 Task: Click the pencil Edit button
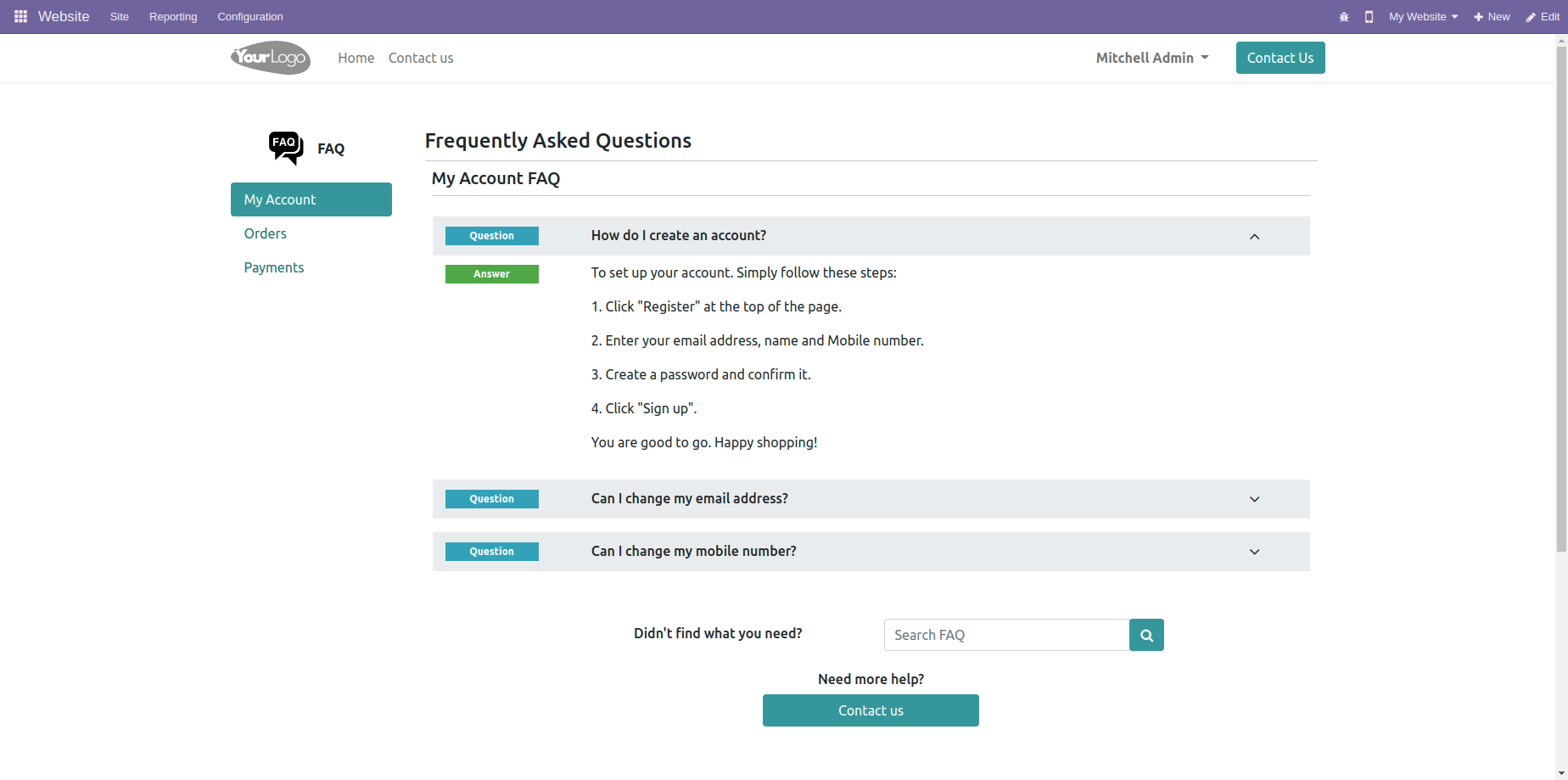[x=1543, y=17]
